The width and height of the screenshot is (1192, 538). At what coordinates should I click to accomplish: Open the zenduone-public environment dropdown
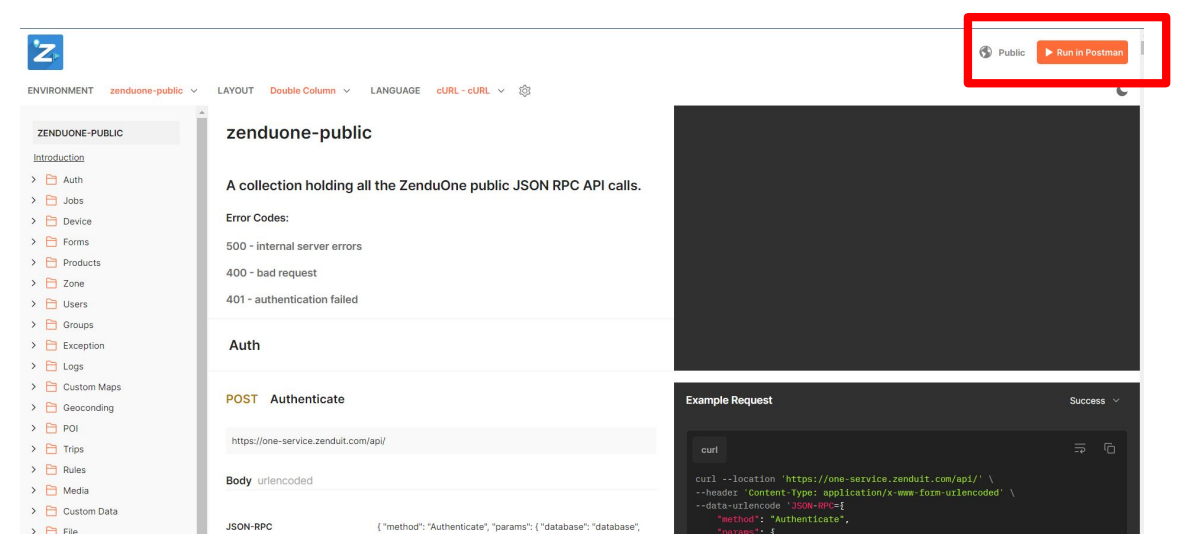tap(154, 90)
